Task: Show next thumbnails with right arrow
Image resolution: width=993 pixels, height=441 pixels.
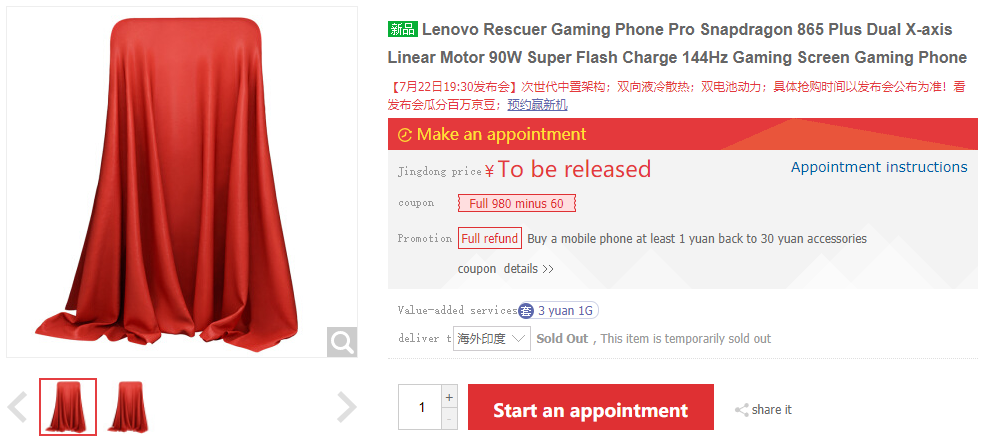Action: point(346,407)
